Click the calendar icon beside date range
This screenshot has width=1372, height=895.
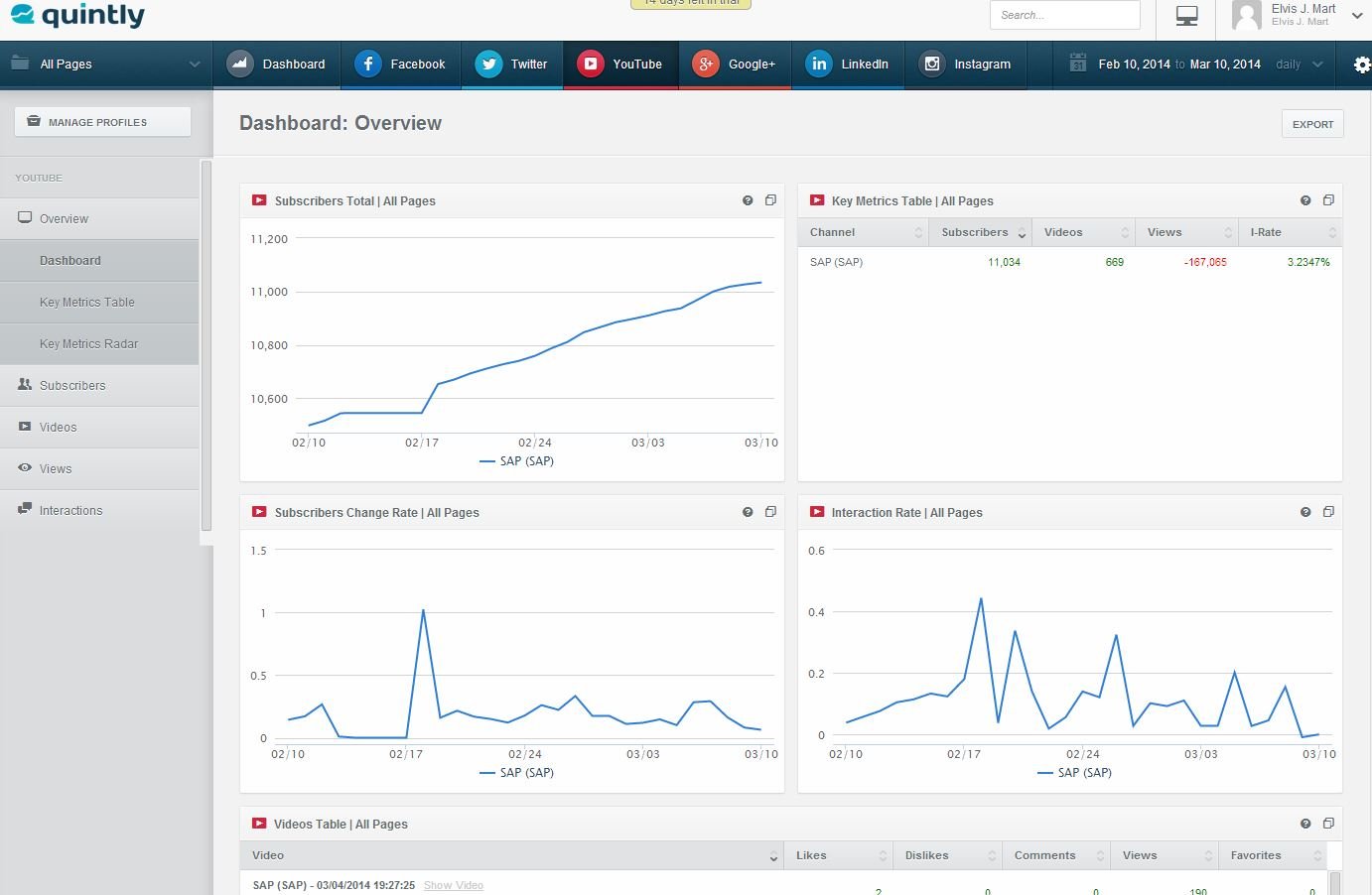point(1077,64)
